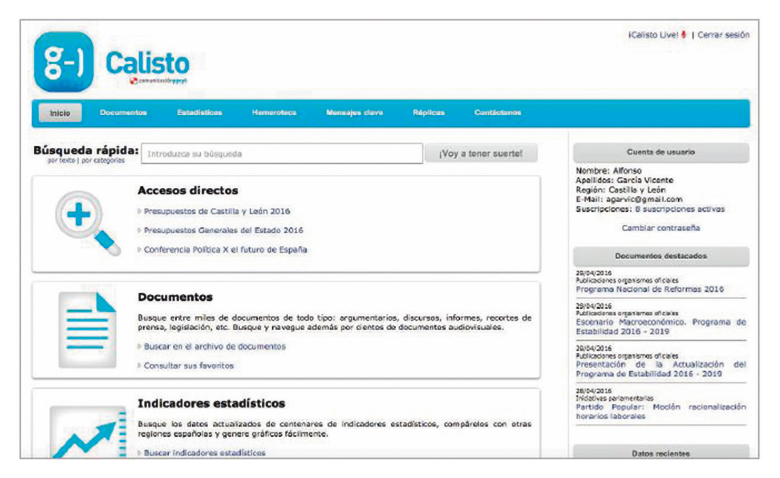Click Buscar en el archivo de documentos
The width and height of the screenshot is (780, 478).
[214, 346]
